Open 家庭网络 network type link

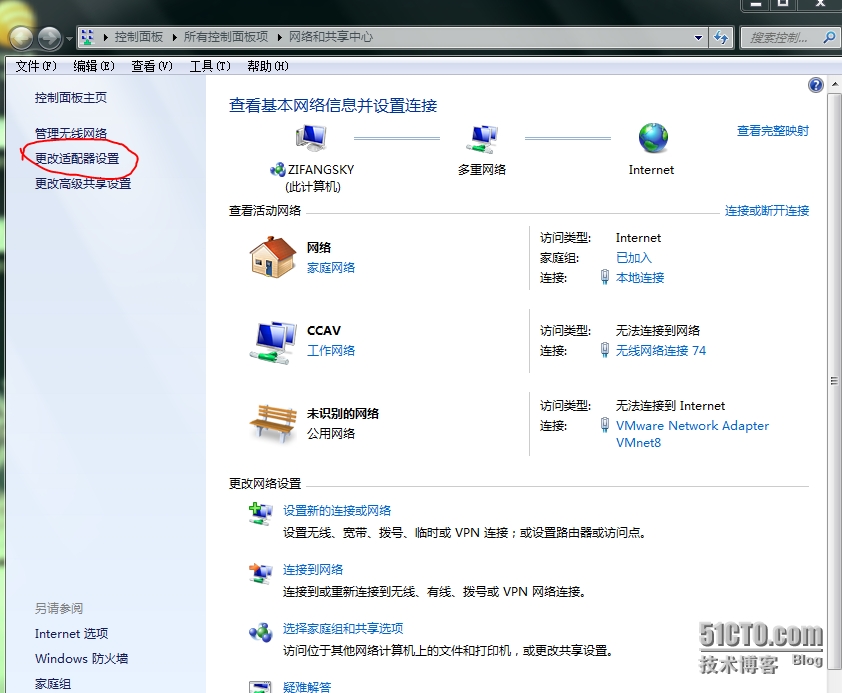tap(331, 267)
